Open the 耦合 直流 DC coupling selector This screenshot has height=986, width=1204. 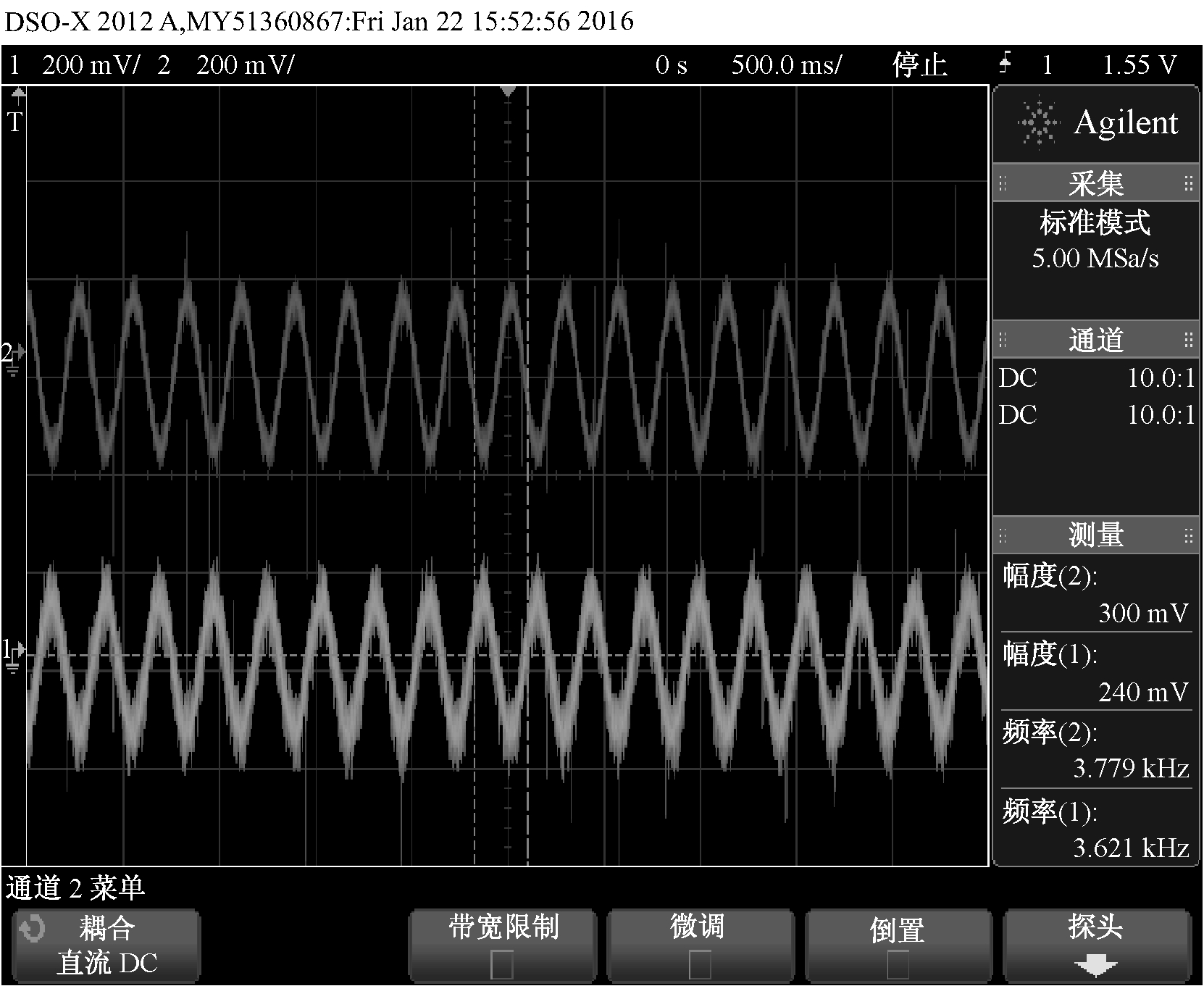point(106,946)
